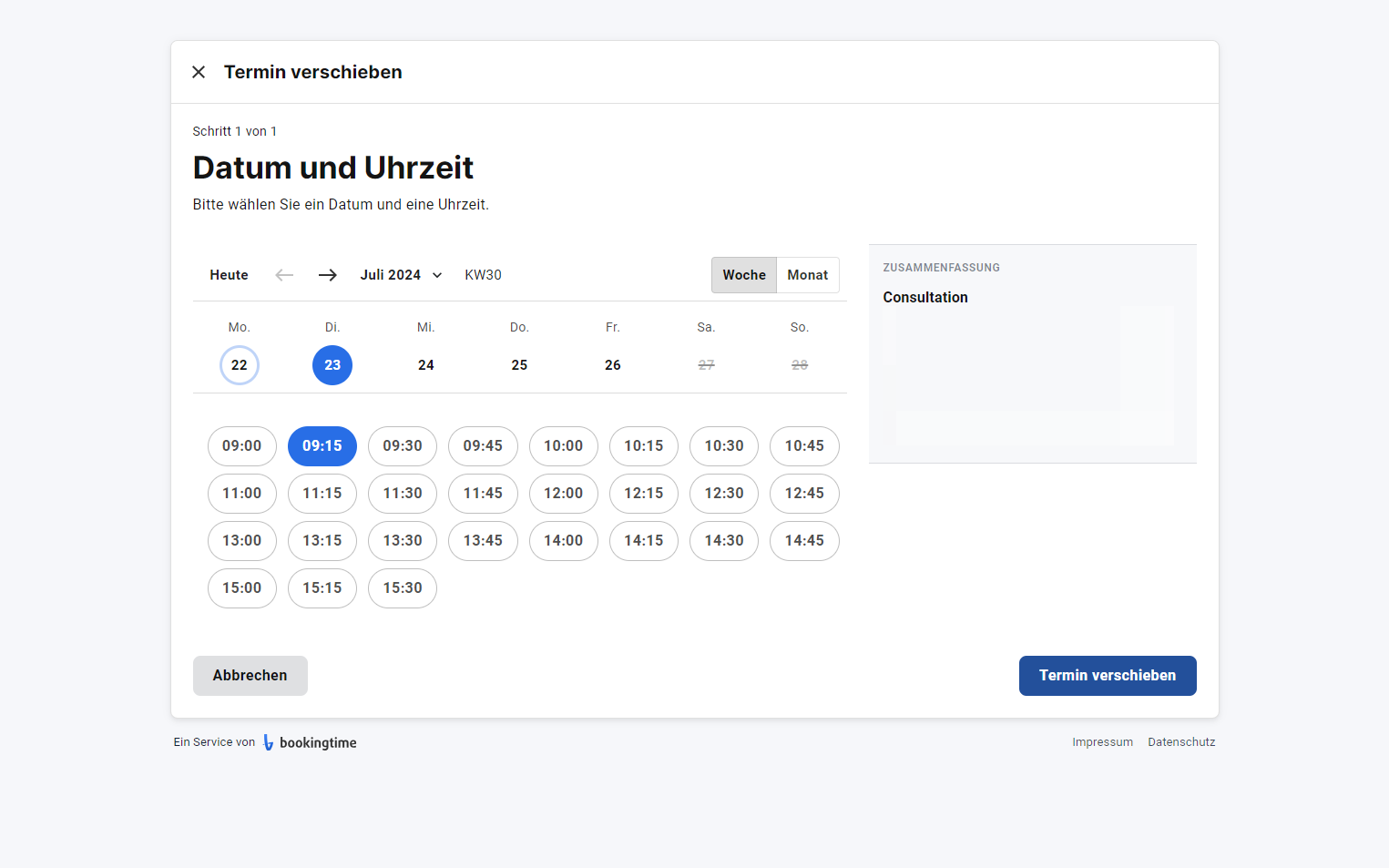This screenshot has height=868, width=1389.
Task: Select the 09:15 time slot
Action: (x=322, y=446)
